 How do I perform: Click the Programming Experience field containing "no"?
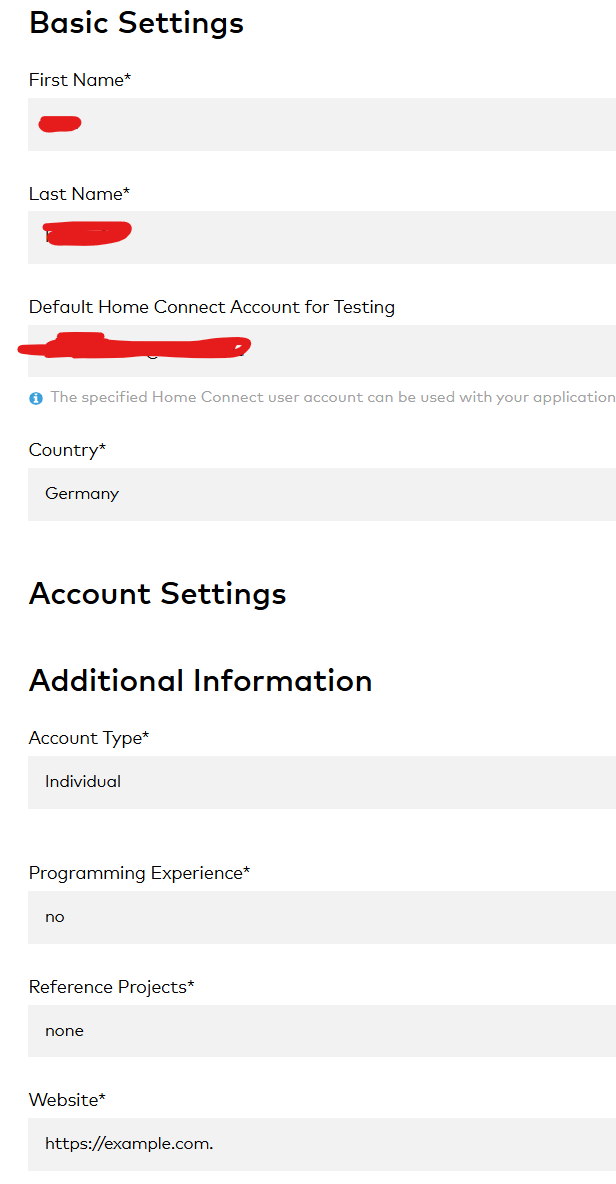322,917
